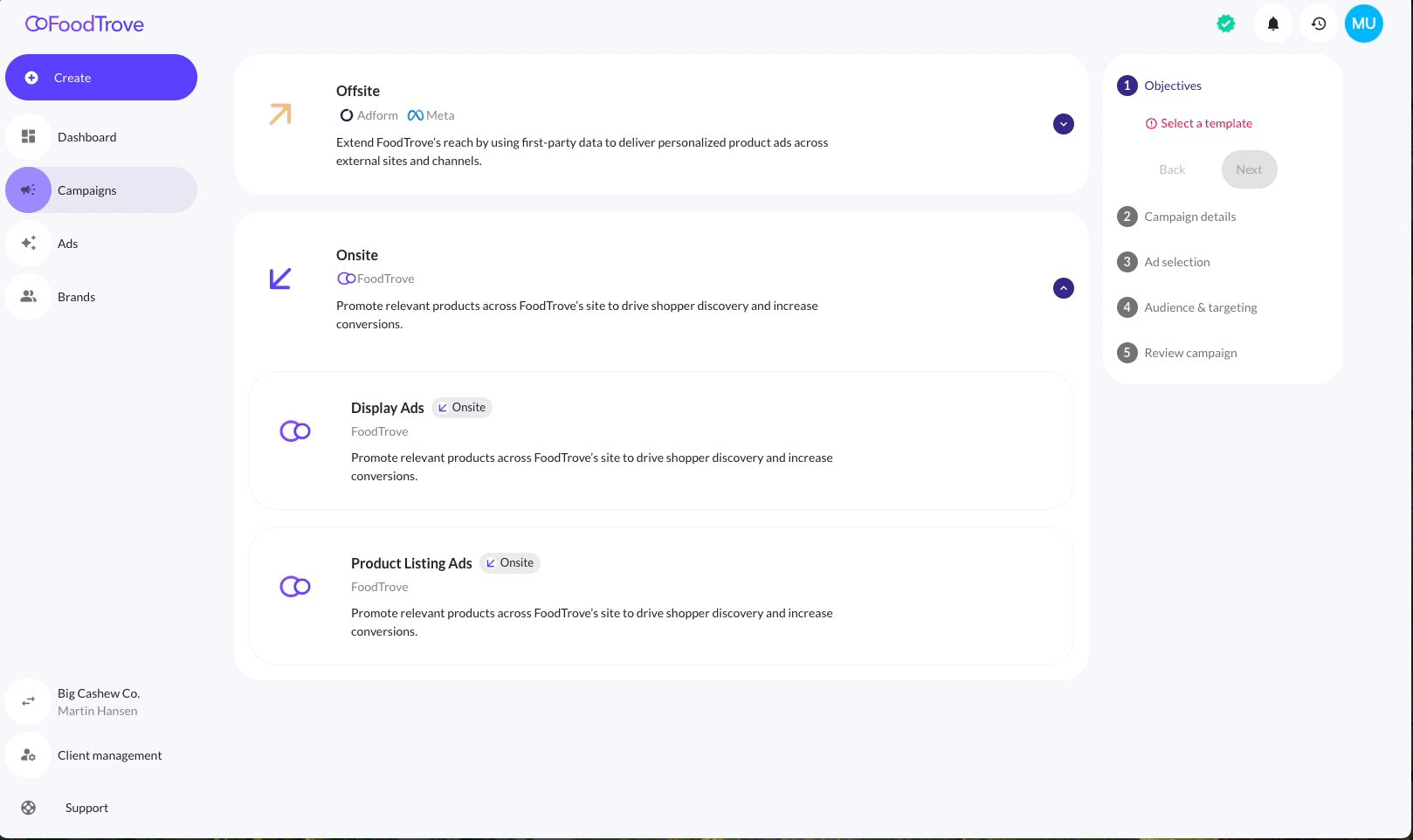Open the history clock icon
1413x840 pixels.
click(1319, 24)
